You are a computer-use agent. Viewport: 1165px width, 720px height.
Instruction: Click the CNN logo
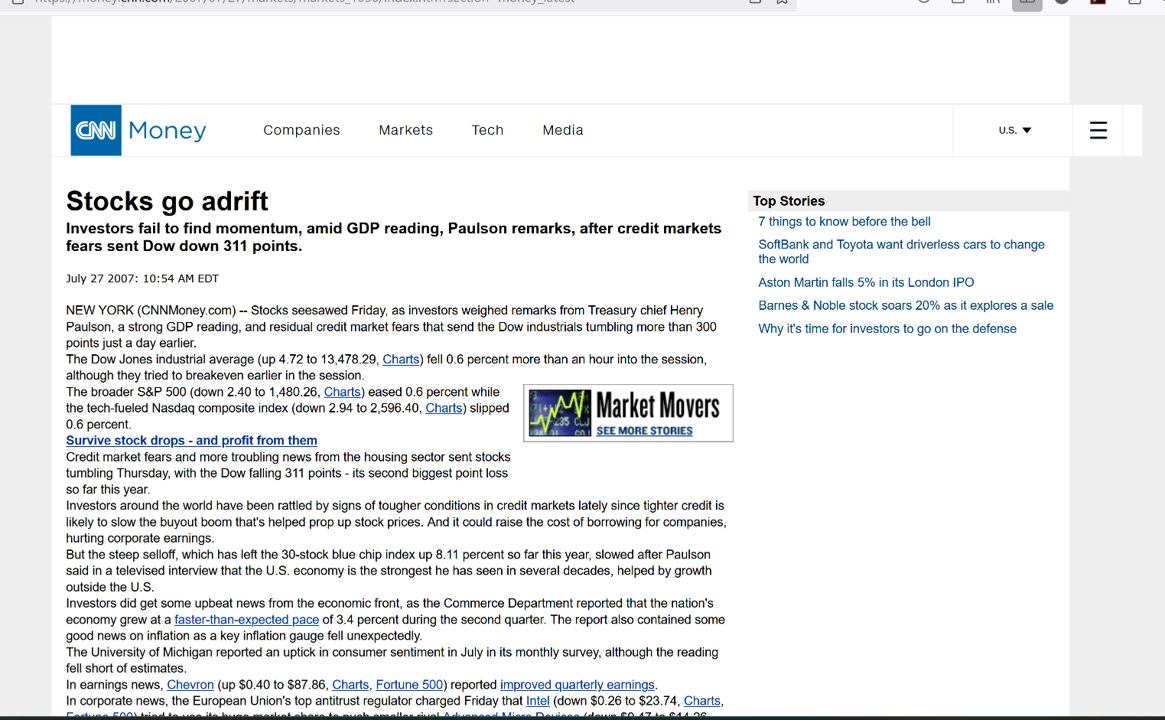[x=96, y=130]
